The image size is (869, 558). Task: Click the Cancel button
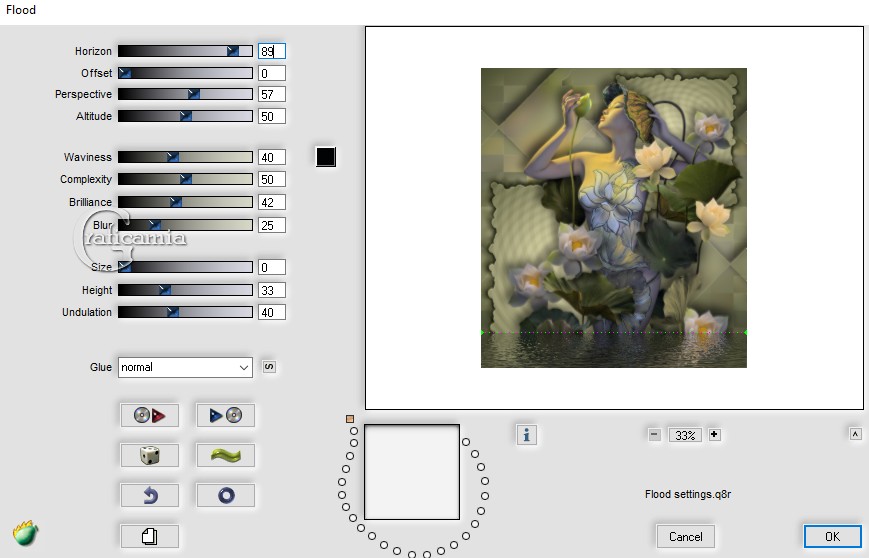click(686, 536)
